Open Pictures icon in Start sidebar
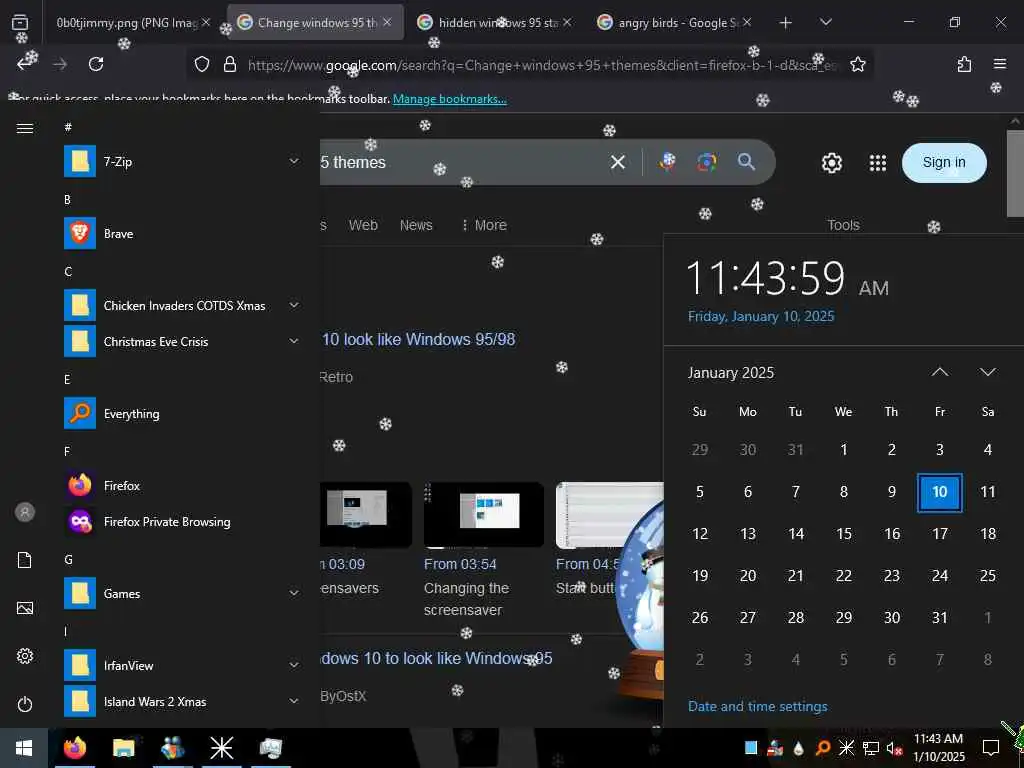The width and height of the screenshot is (1024, 768). tap(25, 608)
